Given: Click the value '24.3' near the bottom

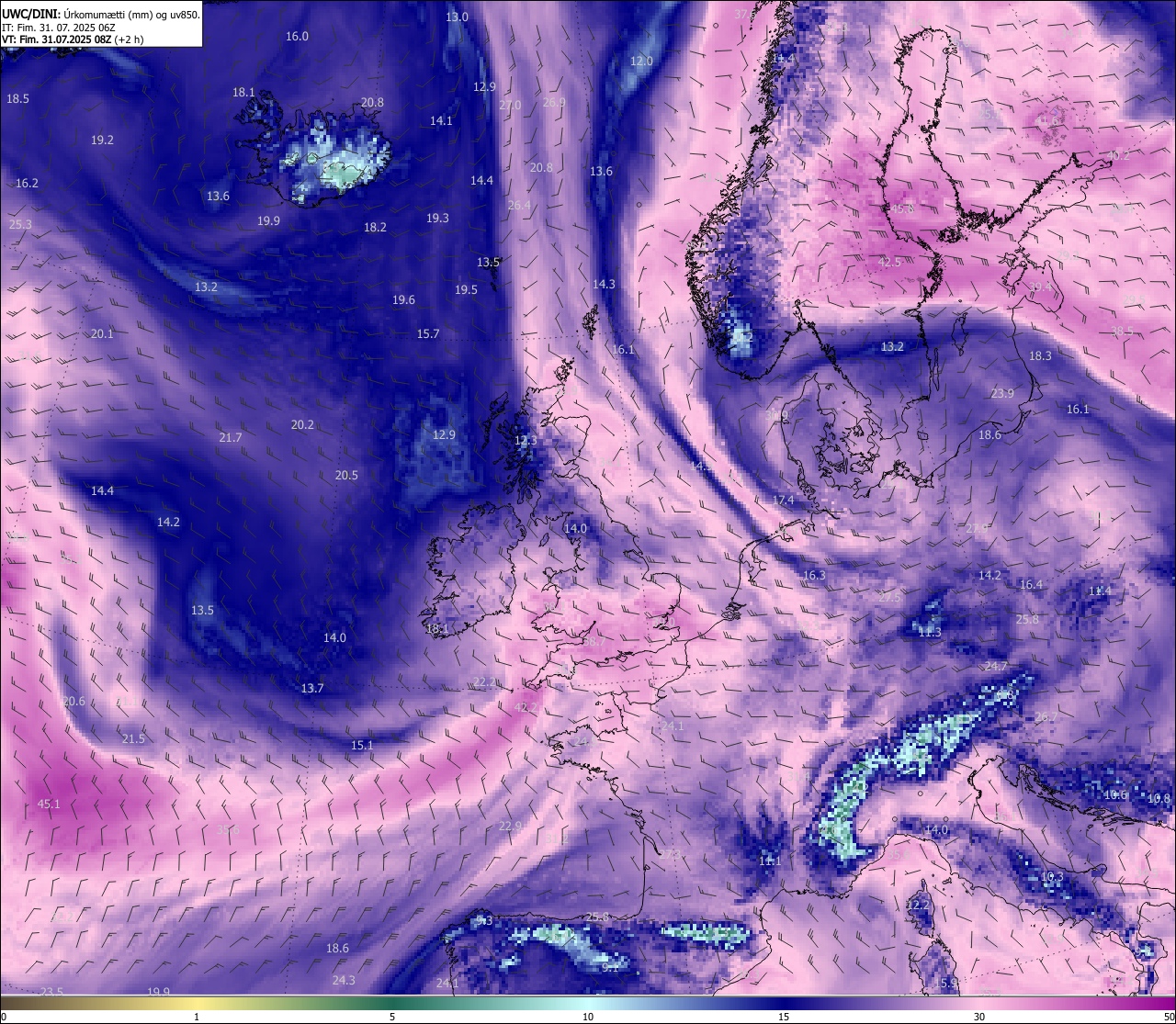Looking at the screenshot, I should pos(344,980).
